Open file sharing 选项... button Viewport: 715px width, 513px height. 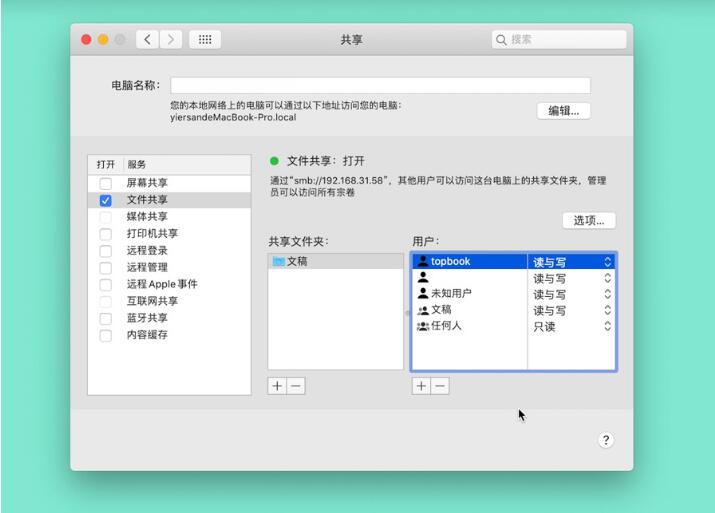(589, 221)
